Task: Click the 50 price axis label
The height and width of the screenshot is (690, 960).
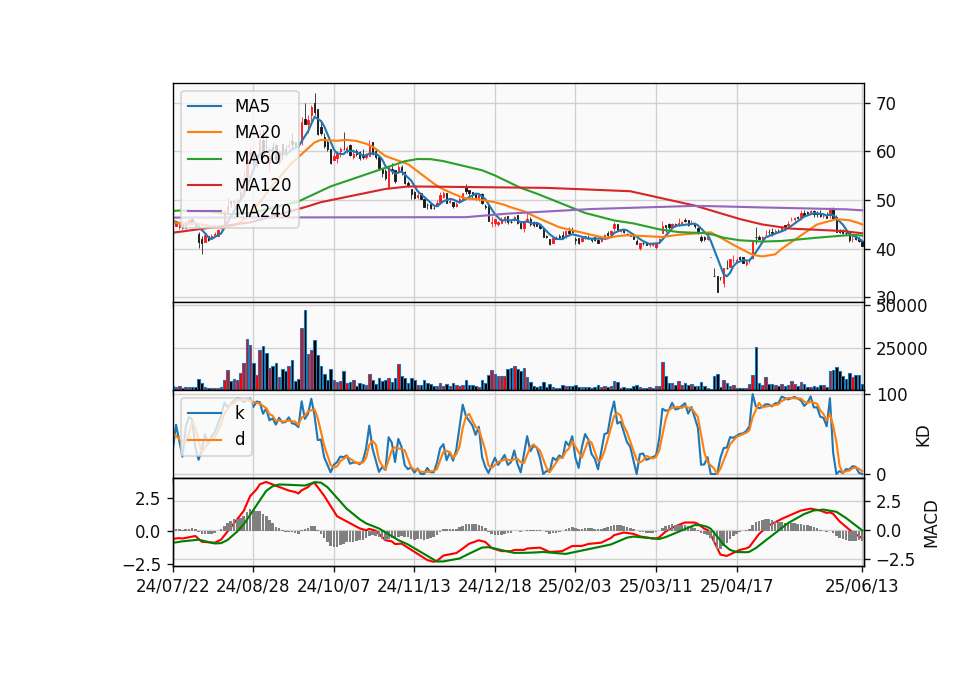Action: (x=886, y=201)
